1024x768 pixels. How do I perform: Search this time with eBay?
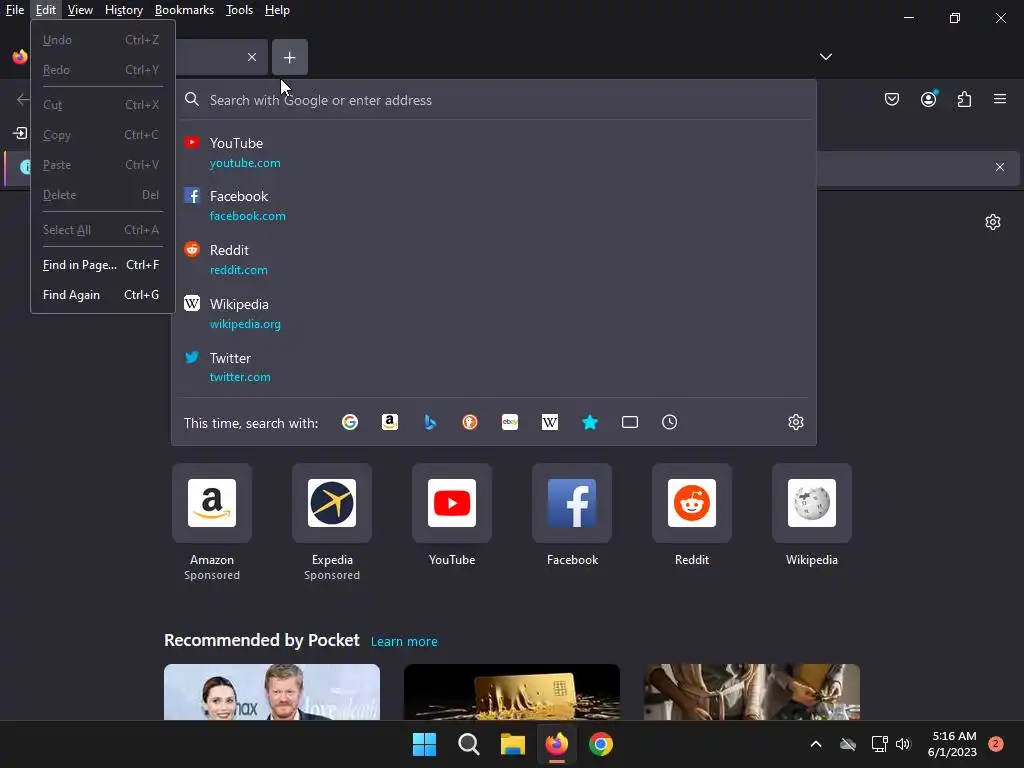pos(510,423)
